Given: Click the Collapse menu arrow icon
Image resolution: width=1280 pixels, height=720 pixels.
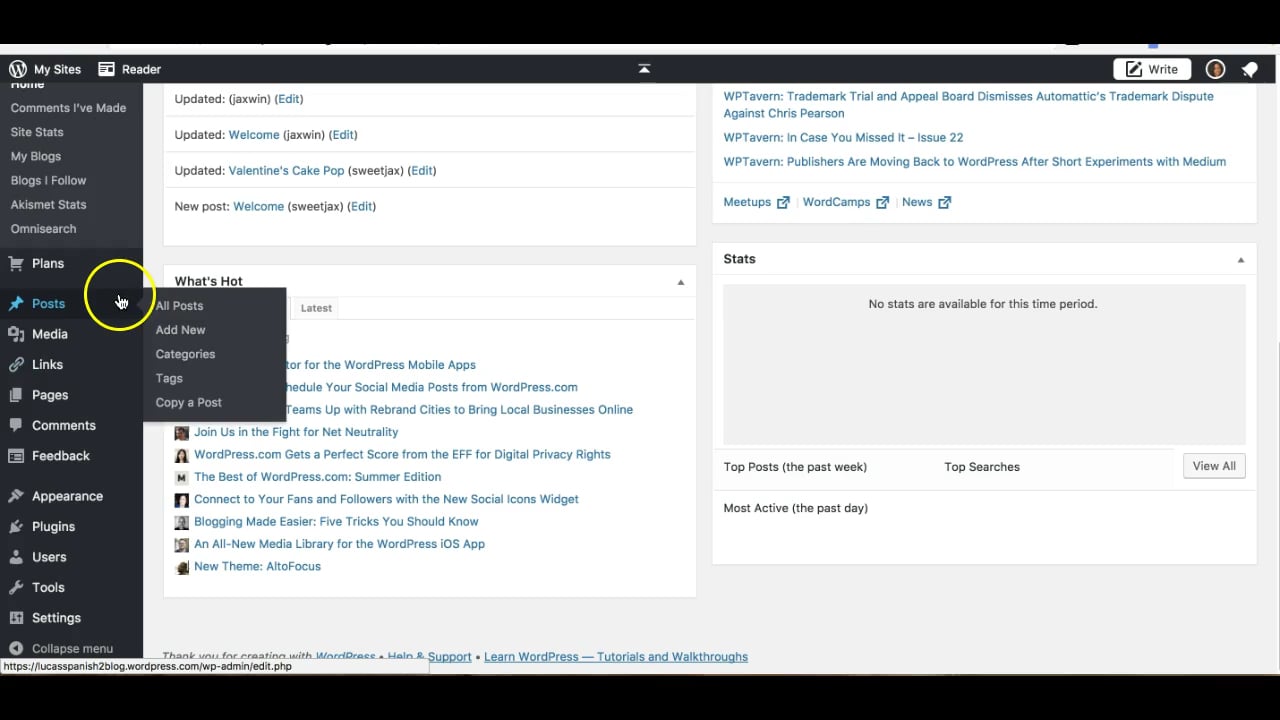Looking at the screenshot, I should pos(16,648).
